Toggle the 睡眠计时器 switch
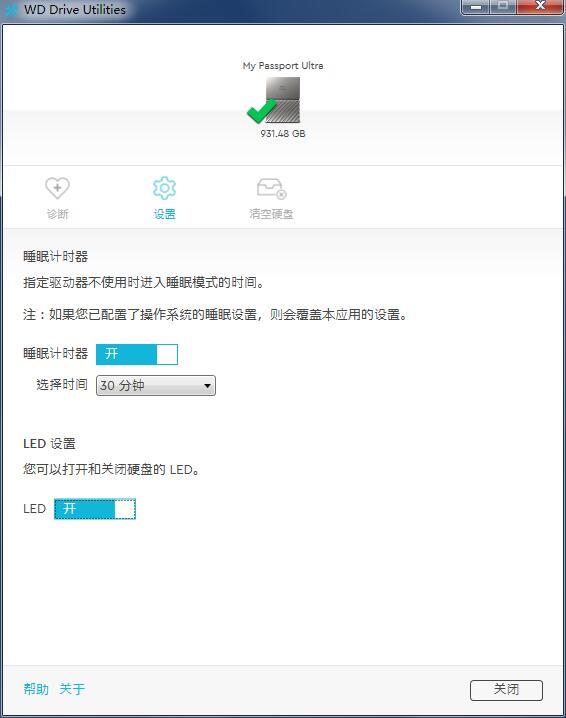The height and width of the screenshot is (718, 566). pyautogui.click(x=137, y=354)
